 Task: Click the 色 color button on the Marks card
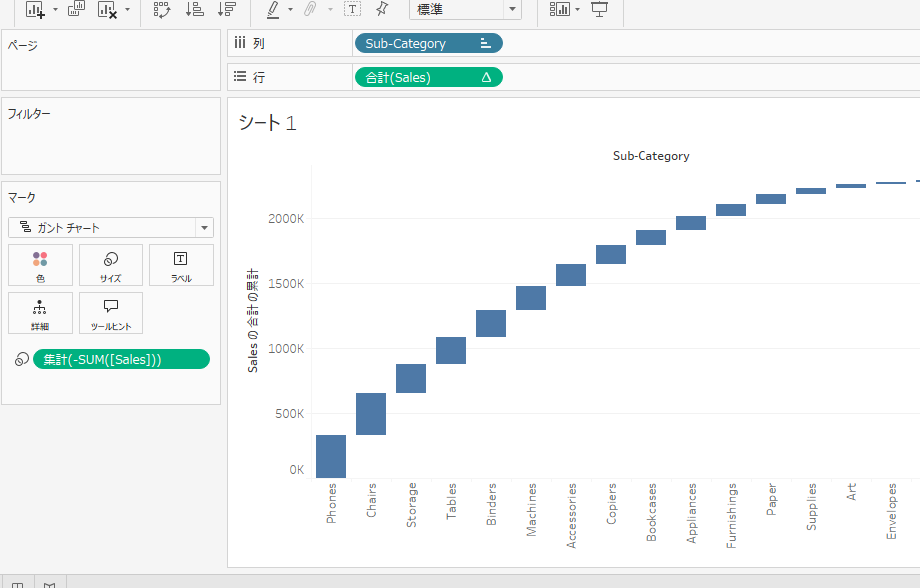point(40,265)
